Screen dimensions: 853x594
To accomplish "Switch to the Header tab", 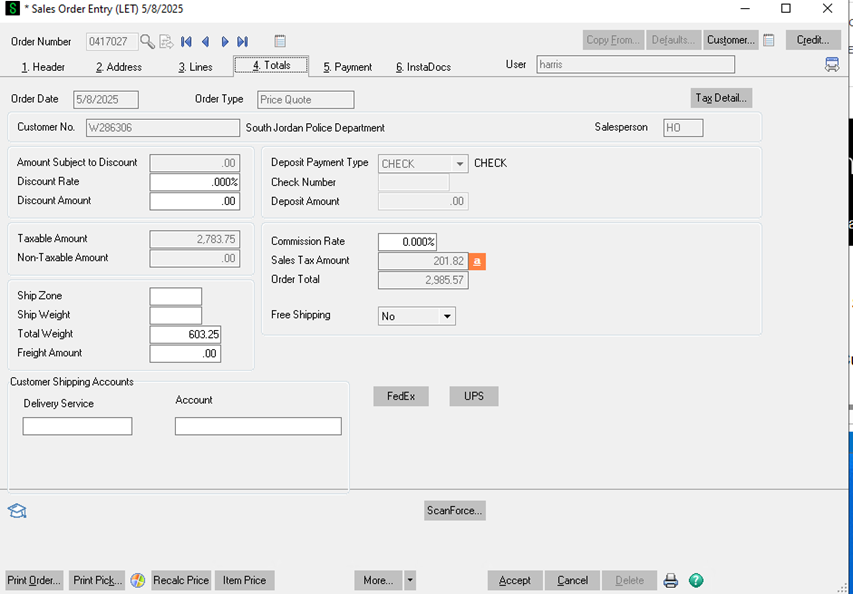I will (x=43, y=67).
